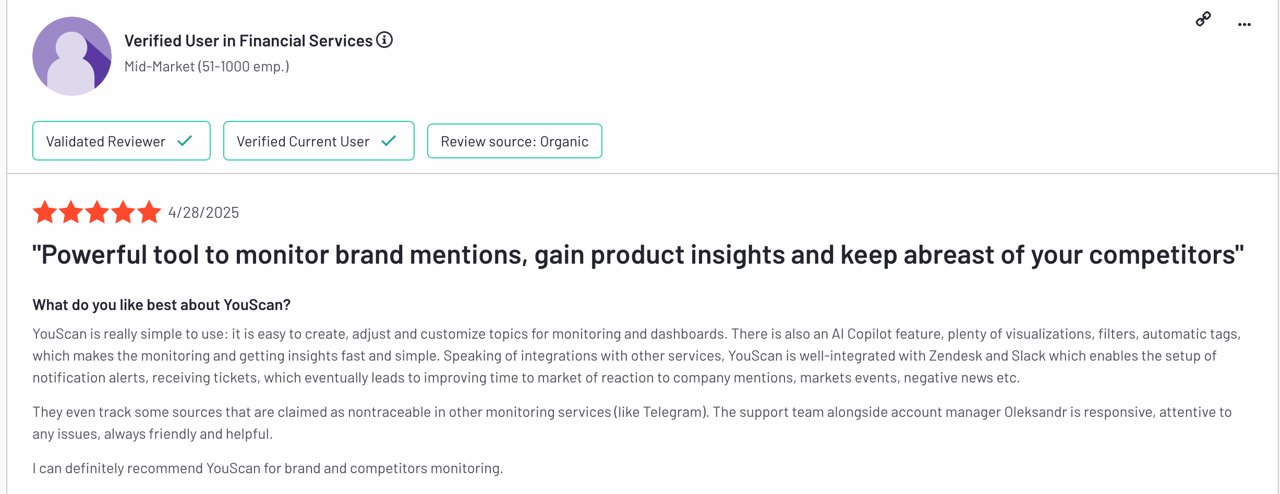This screenshot has height=494, width=1280.
Task: Click "Verified User in Financial Services" name
Action: pyautogui.click(x=248, y=41)
